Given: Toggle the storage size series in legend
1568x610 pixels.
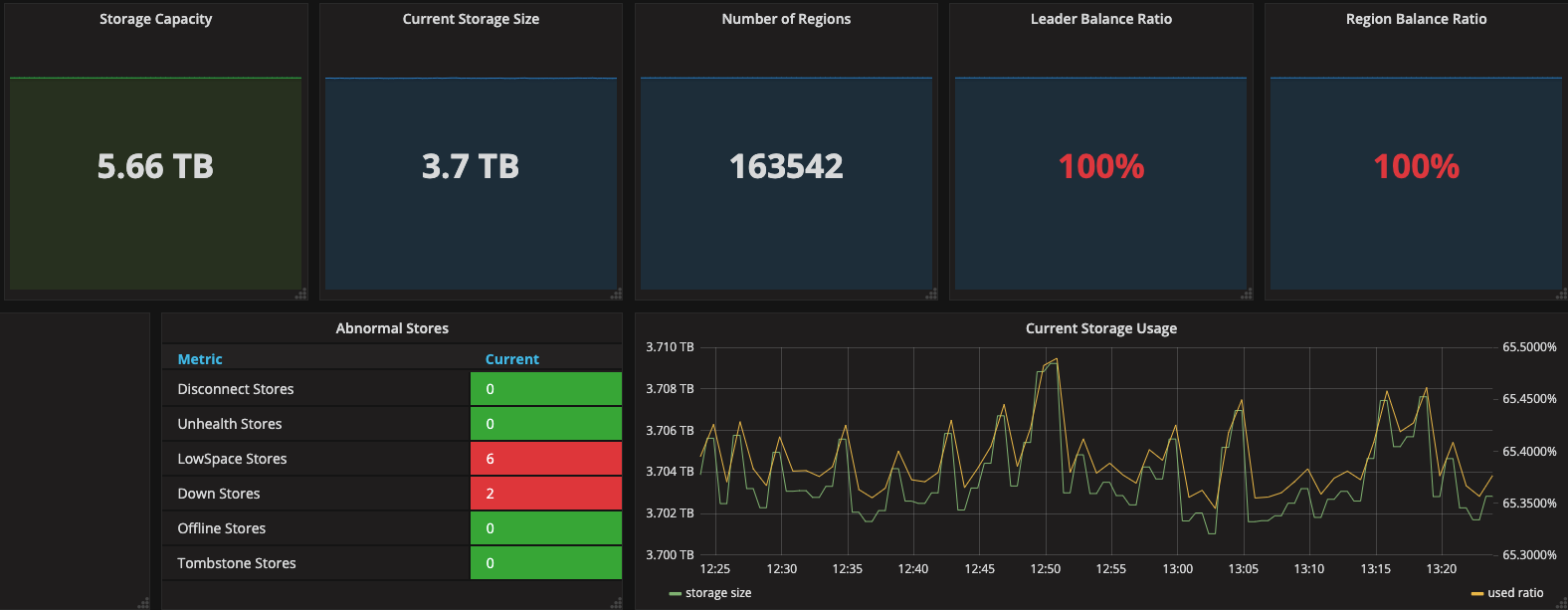Looking at the screenshot, I should 717,593.
